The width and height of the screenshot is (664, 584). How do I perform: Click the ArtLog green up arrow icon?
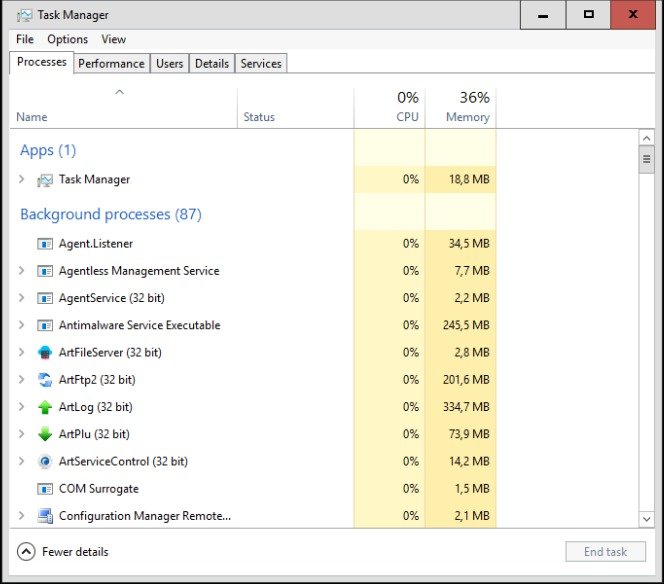tap(45, 407)
